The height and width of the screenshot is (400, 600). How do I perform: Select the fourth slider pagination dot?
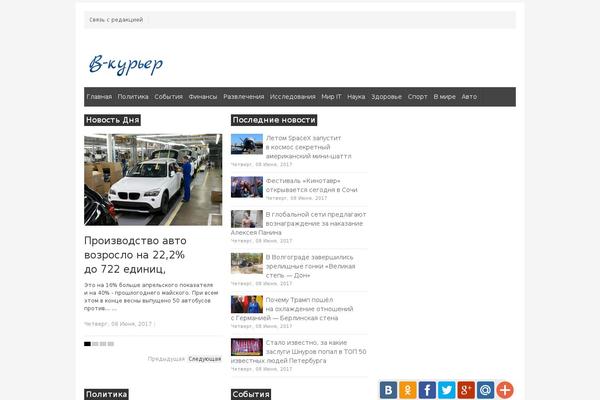111,344
